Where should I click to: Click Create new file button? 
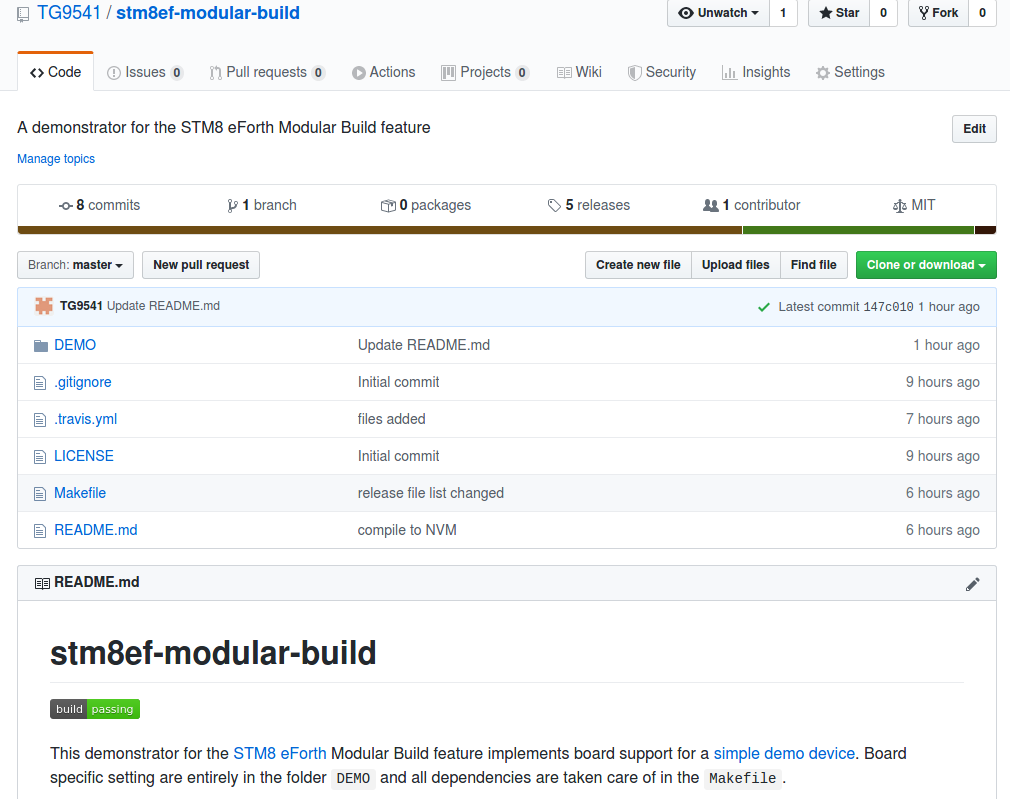(x=638, y=265)
